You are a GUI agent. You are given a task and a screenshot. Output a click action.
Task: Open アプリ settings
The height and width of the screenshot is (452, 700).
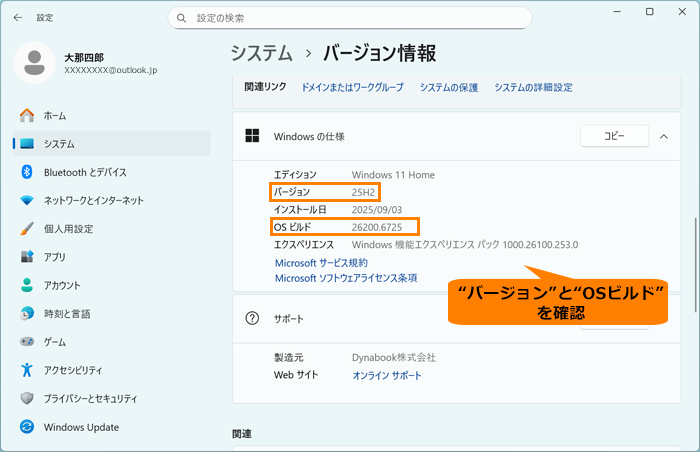click(112, 257)
